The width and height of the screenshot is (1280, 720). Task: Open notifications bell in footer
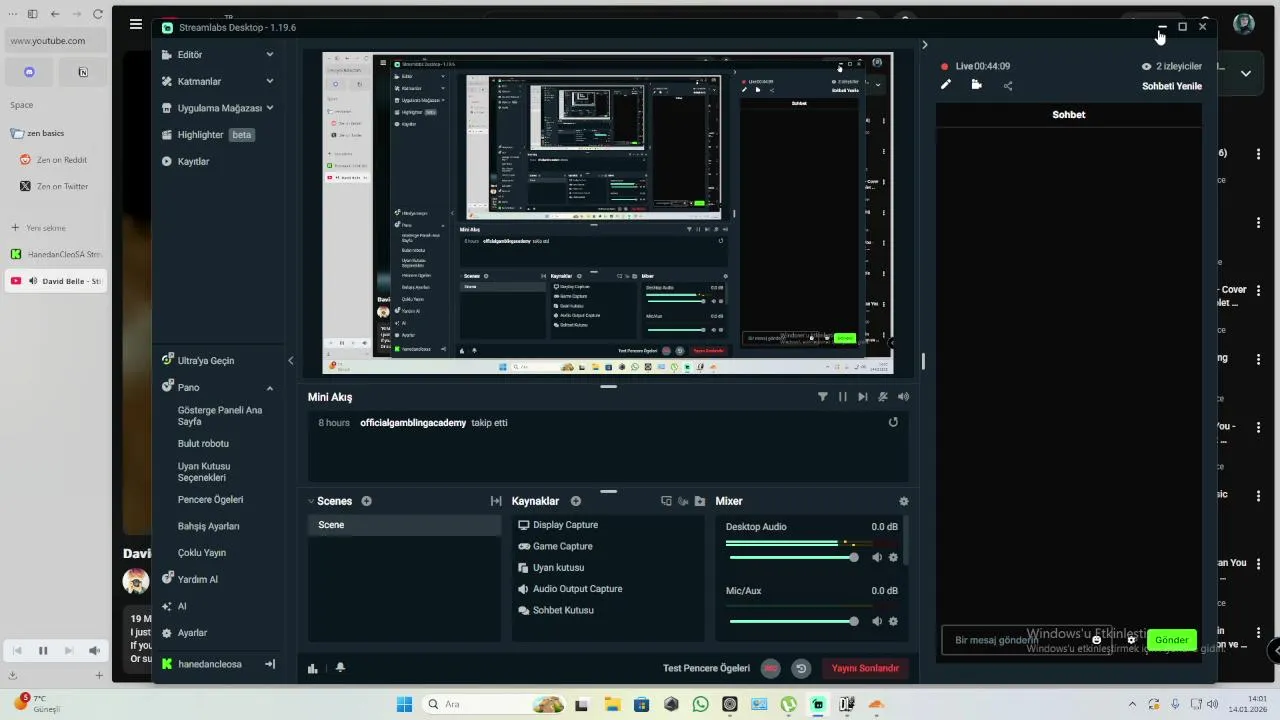tap(340, 668)
